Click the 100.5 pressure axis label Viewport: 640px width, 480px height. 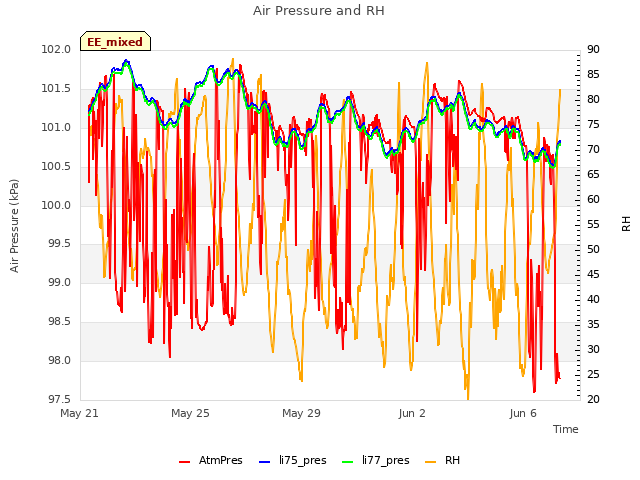tap(56, 167)
